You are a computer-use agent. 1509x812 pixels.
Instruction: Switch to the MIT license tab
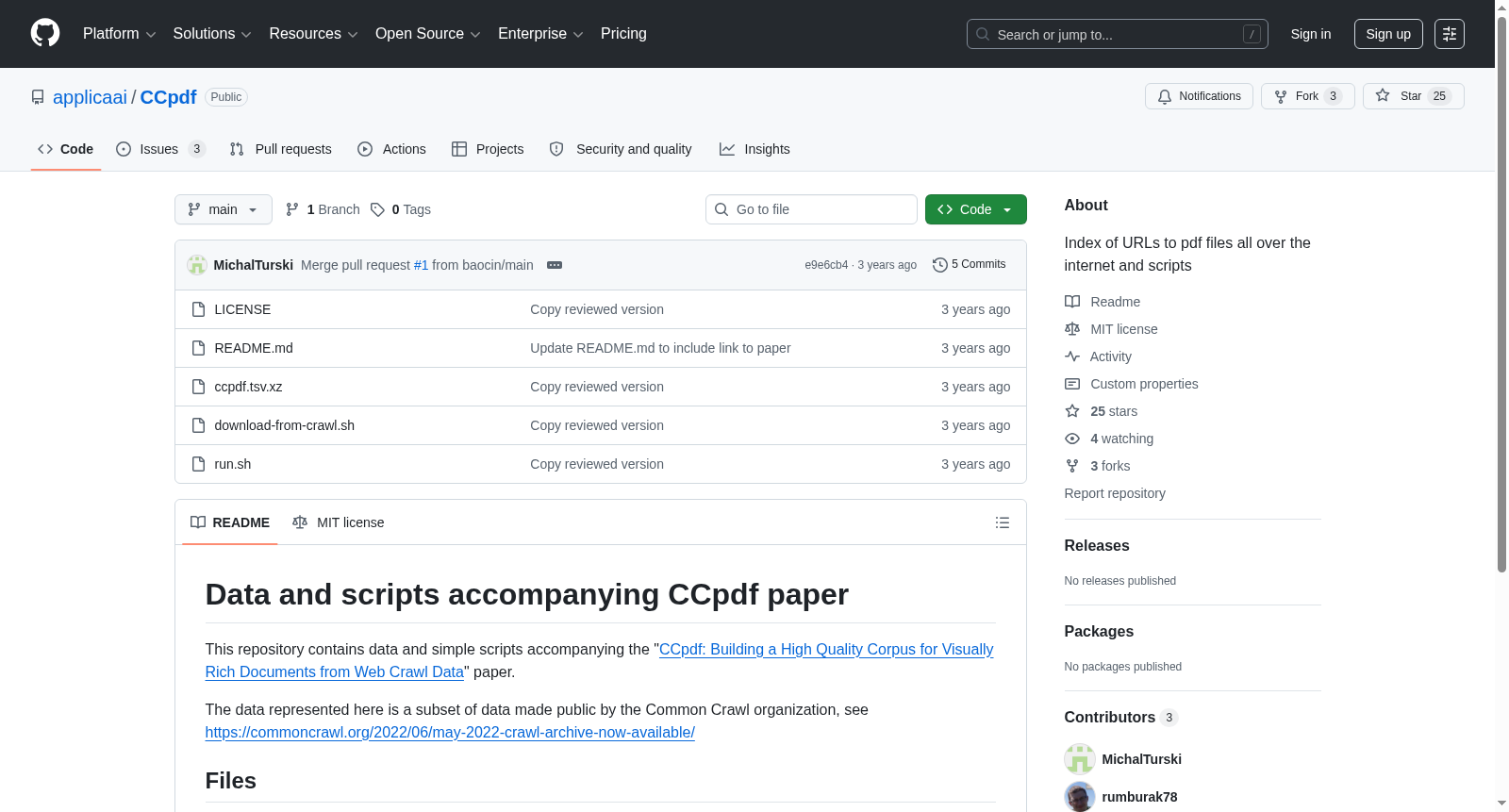click(339, 522)
